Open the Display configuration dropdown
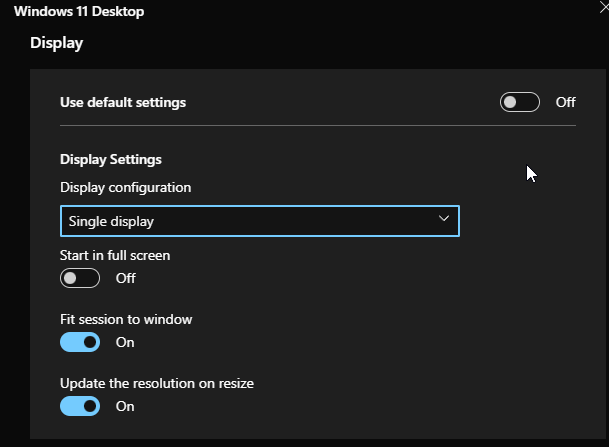 pyautogui.click(x=259, y=221)
